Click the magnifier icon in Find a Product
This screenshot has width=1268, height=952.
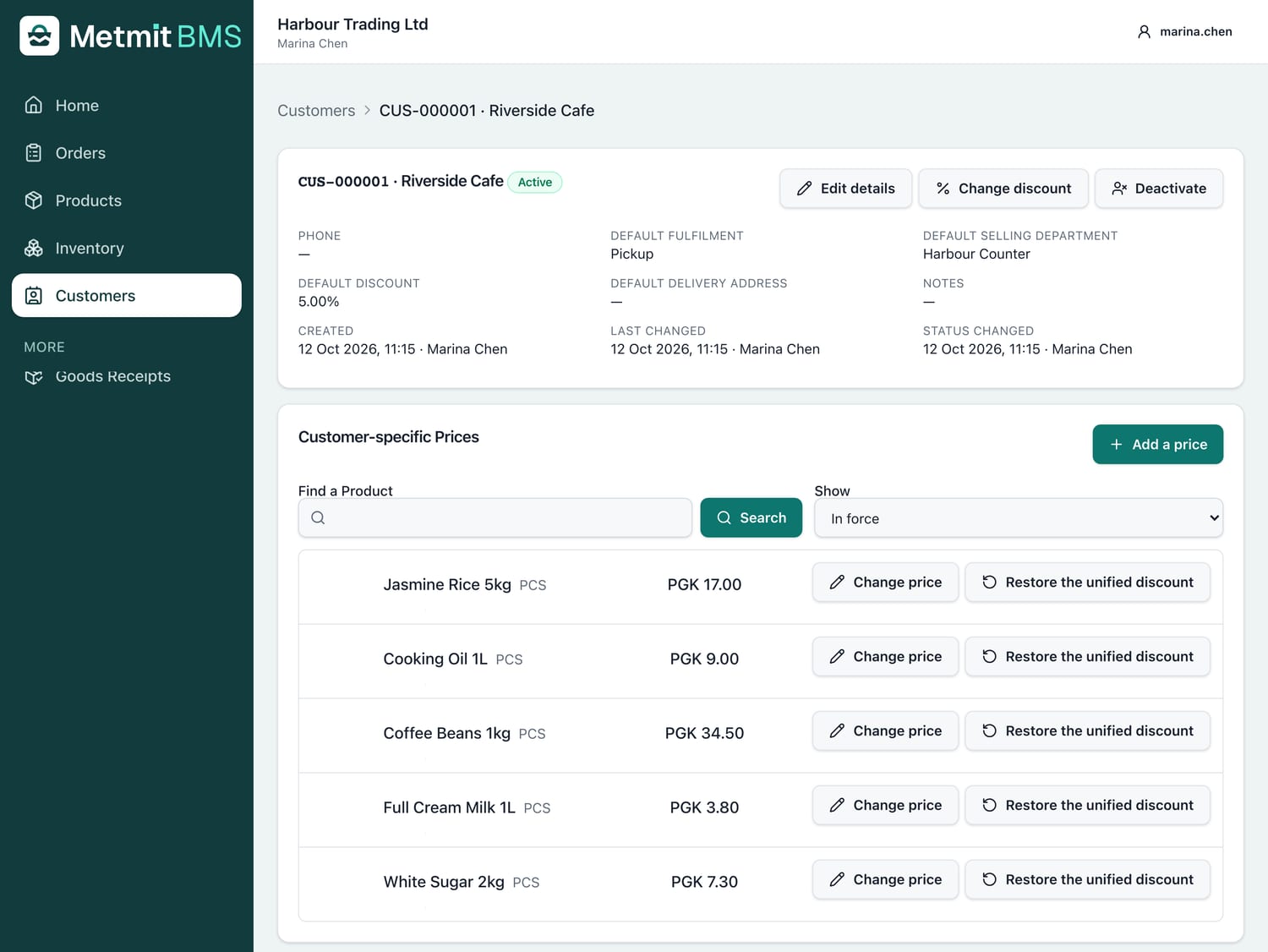coord(318,517)
